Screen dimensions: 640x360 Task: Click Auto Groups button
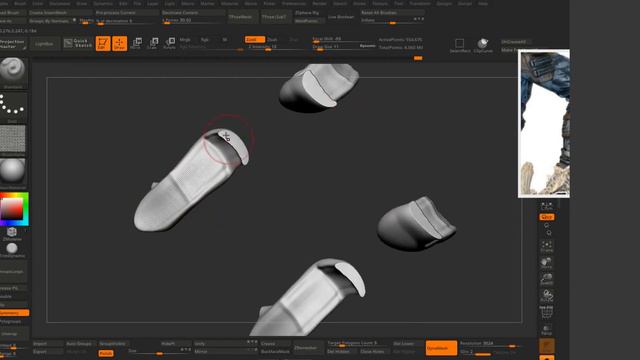pyautogui.click(x=80, y=344)
